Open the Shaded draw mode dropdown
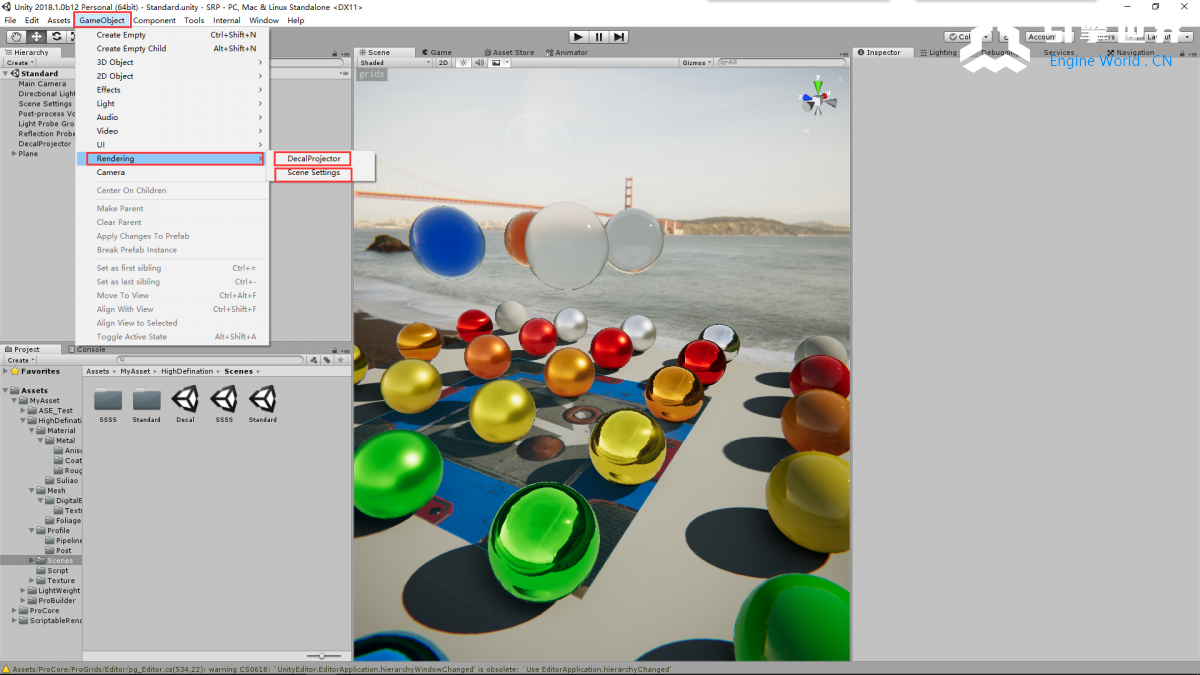1200x675 pixels. click(x=394, y=62)
